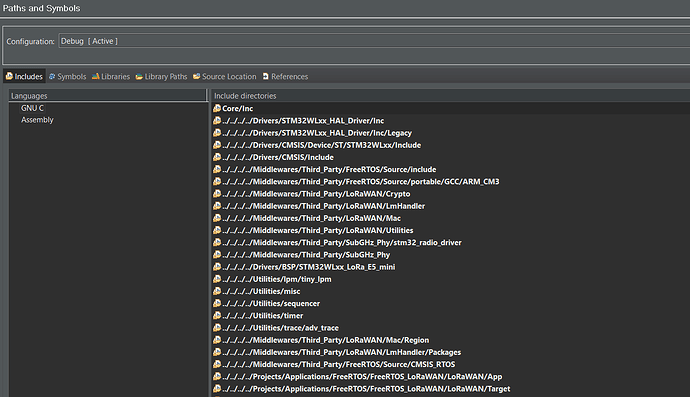Click folder icon of LmHandler/Packages entry
Screen dimensions: 690x397
click(217, 352)
